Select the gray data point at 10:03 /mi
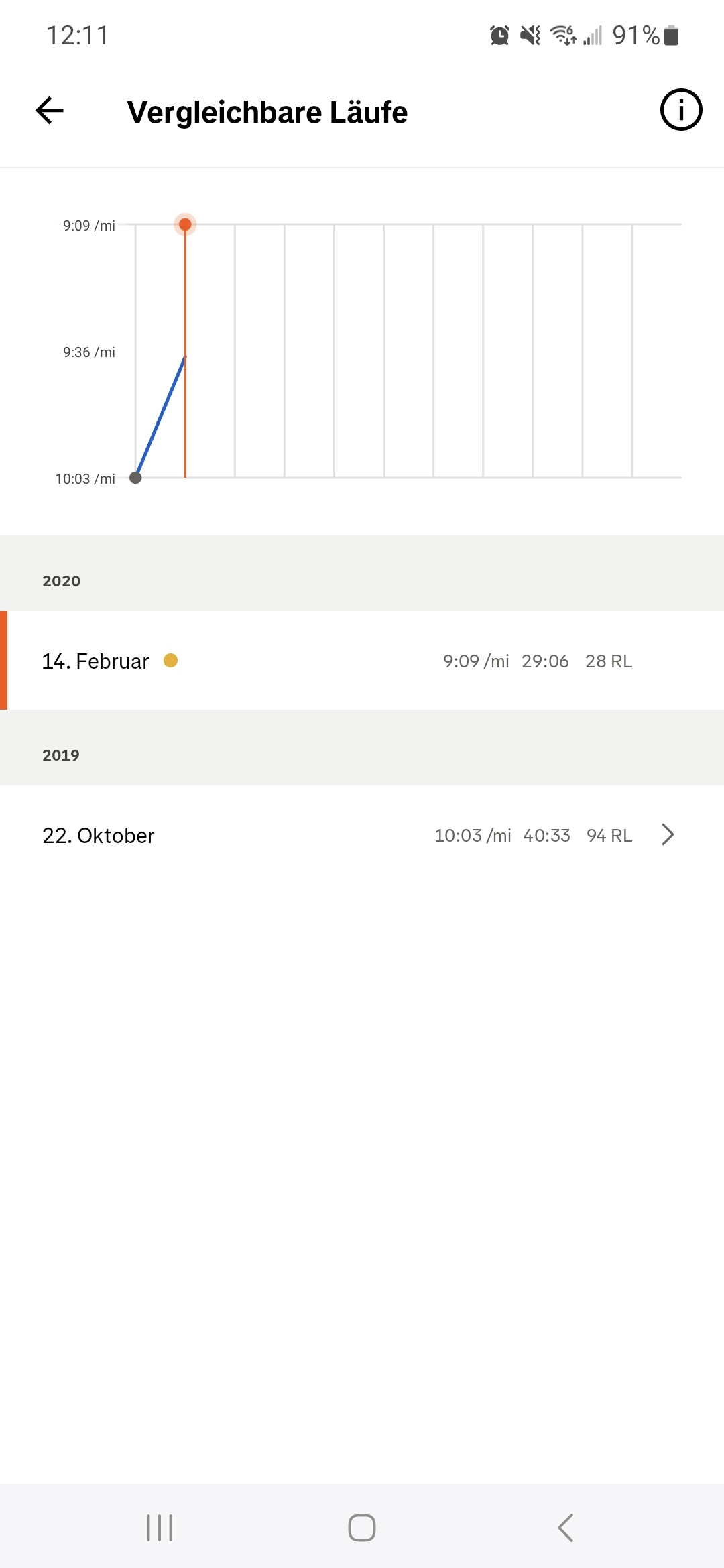 pyautogui.click(x=135, y=478)
